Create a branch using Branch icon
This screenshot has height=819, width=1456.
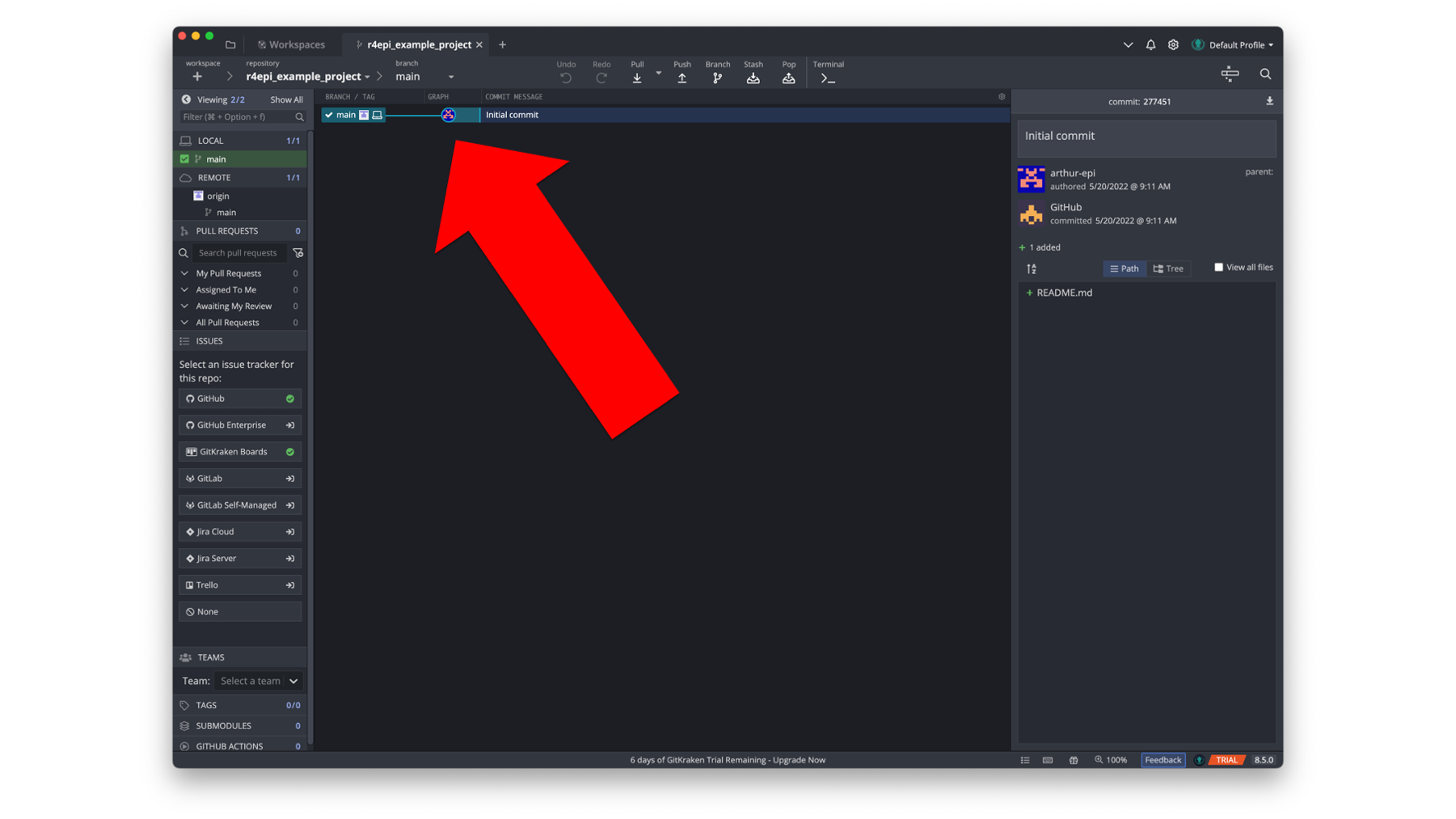[x=717, y=78]
